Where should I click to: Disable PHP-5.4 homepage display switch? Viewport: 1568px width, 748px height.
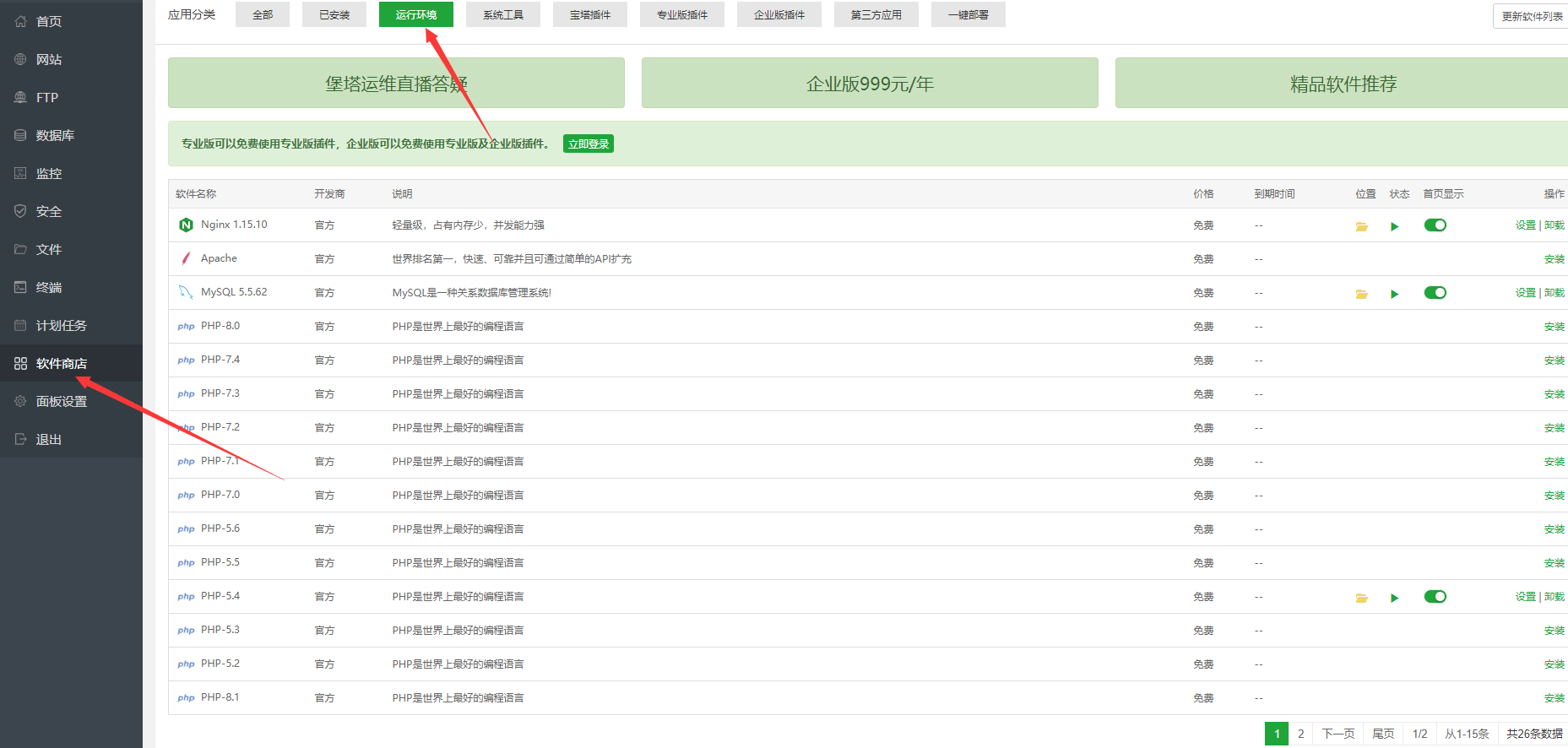(x=1435, y=597)
